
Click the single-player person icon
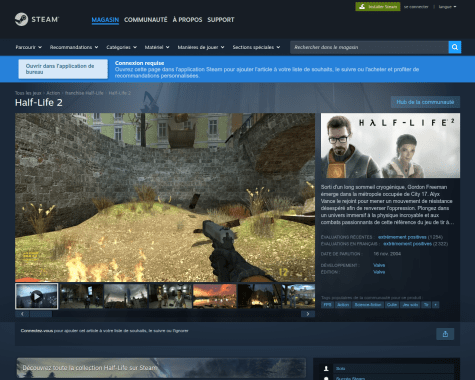click(326, 368)
